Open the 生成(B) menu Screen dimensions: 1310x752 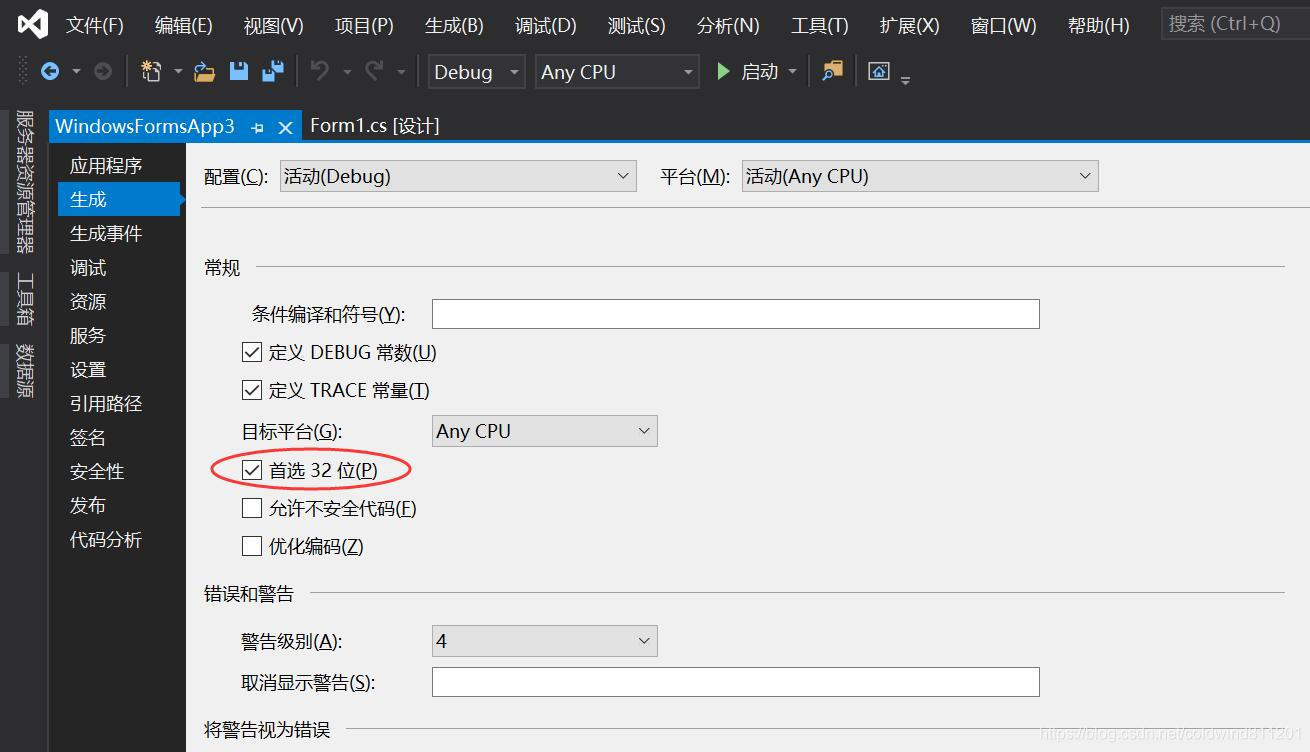454,25
